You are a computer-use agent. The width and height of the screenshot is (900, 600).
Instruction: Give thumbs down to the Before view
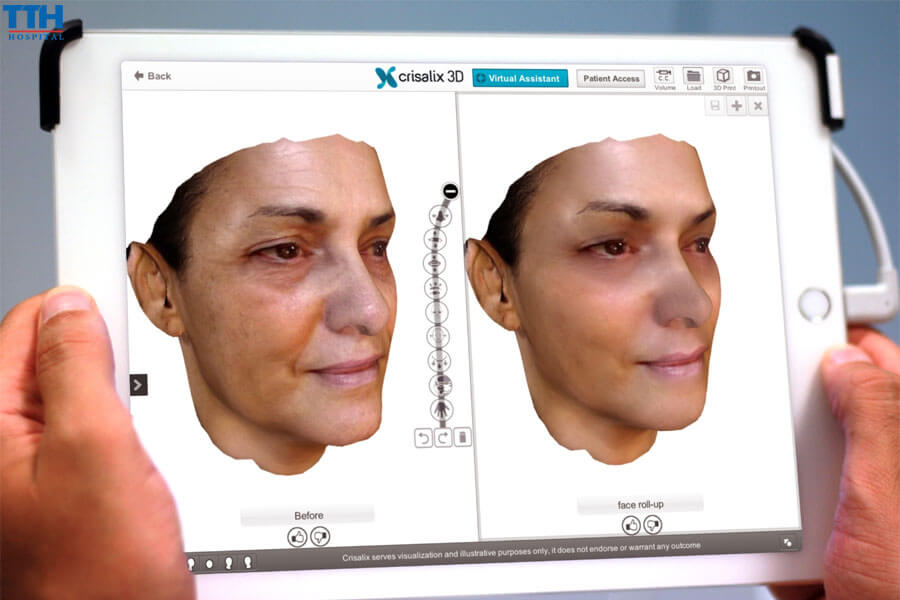pyautogui.click(x=320, y=536)
